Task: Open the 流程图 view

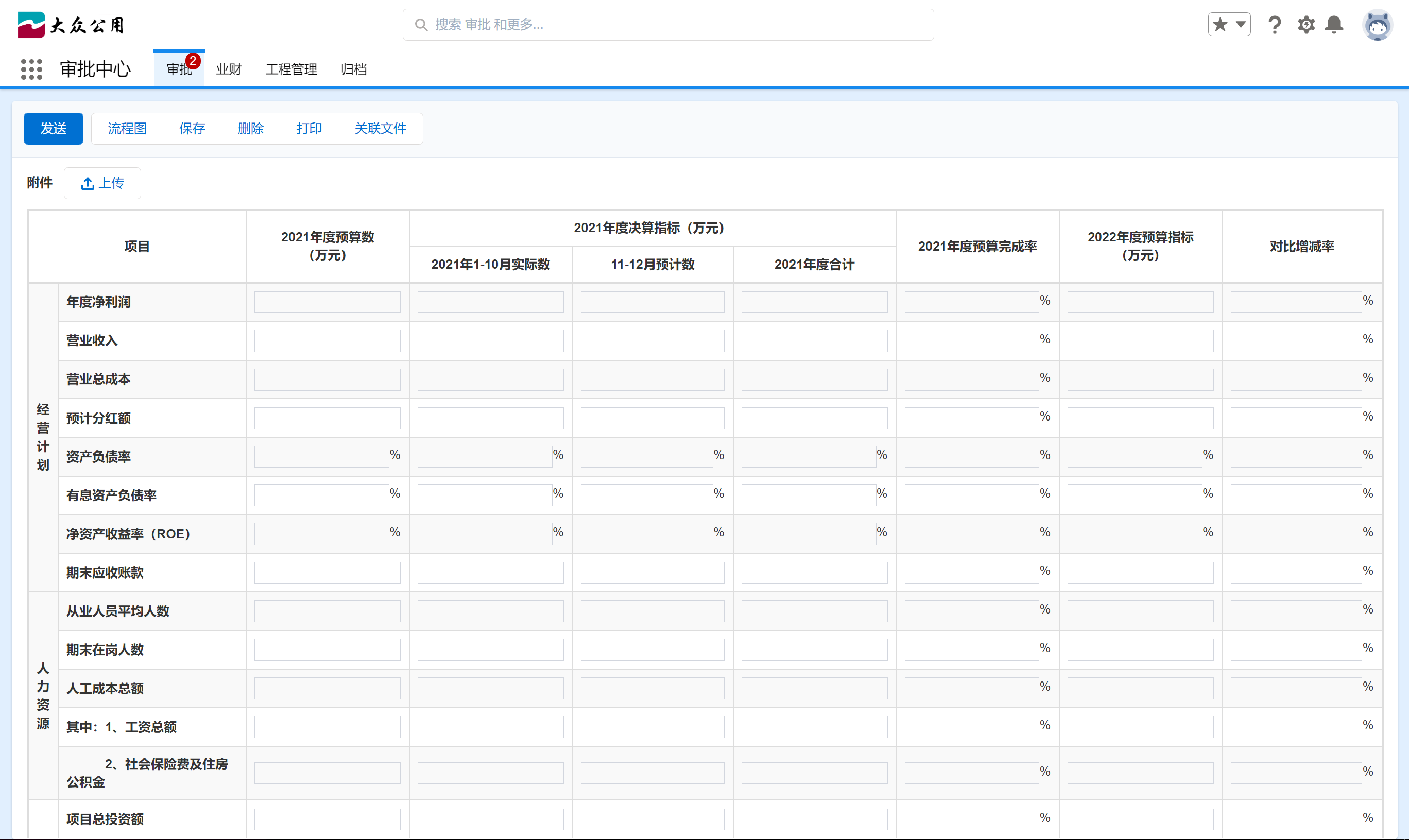Action: click(x=127, y=129)
